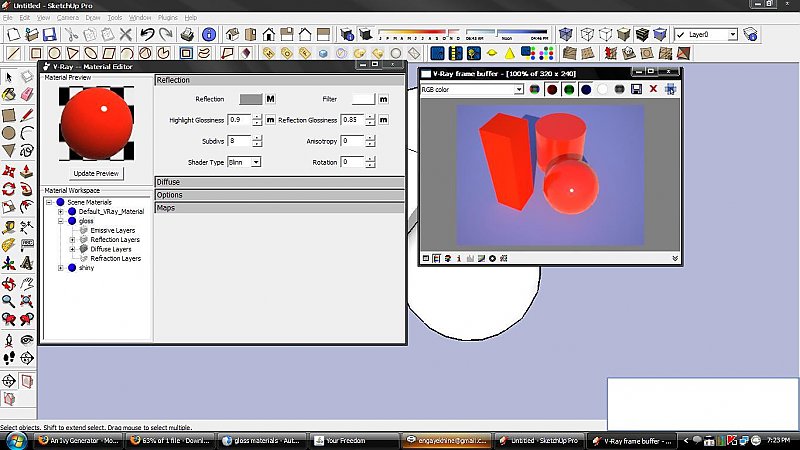Open the RGB color channel dropdown
Image resolution: width=800 pixels, height=450 pixels.
click(518, 89)
